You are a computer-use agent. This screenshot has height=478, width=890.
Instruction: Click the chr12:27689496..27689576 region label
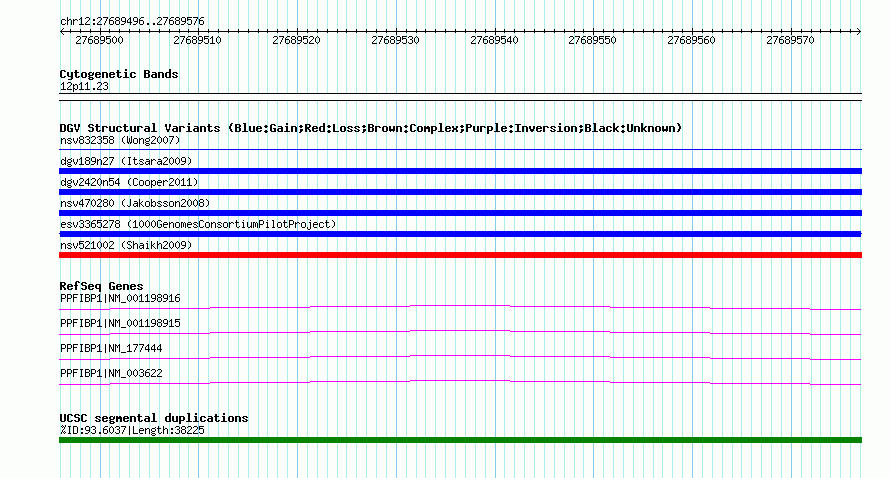tap(132, 22)
